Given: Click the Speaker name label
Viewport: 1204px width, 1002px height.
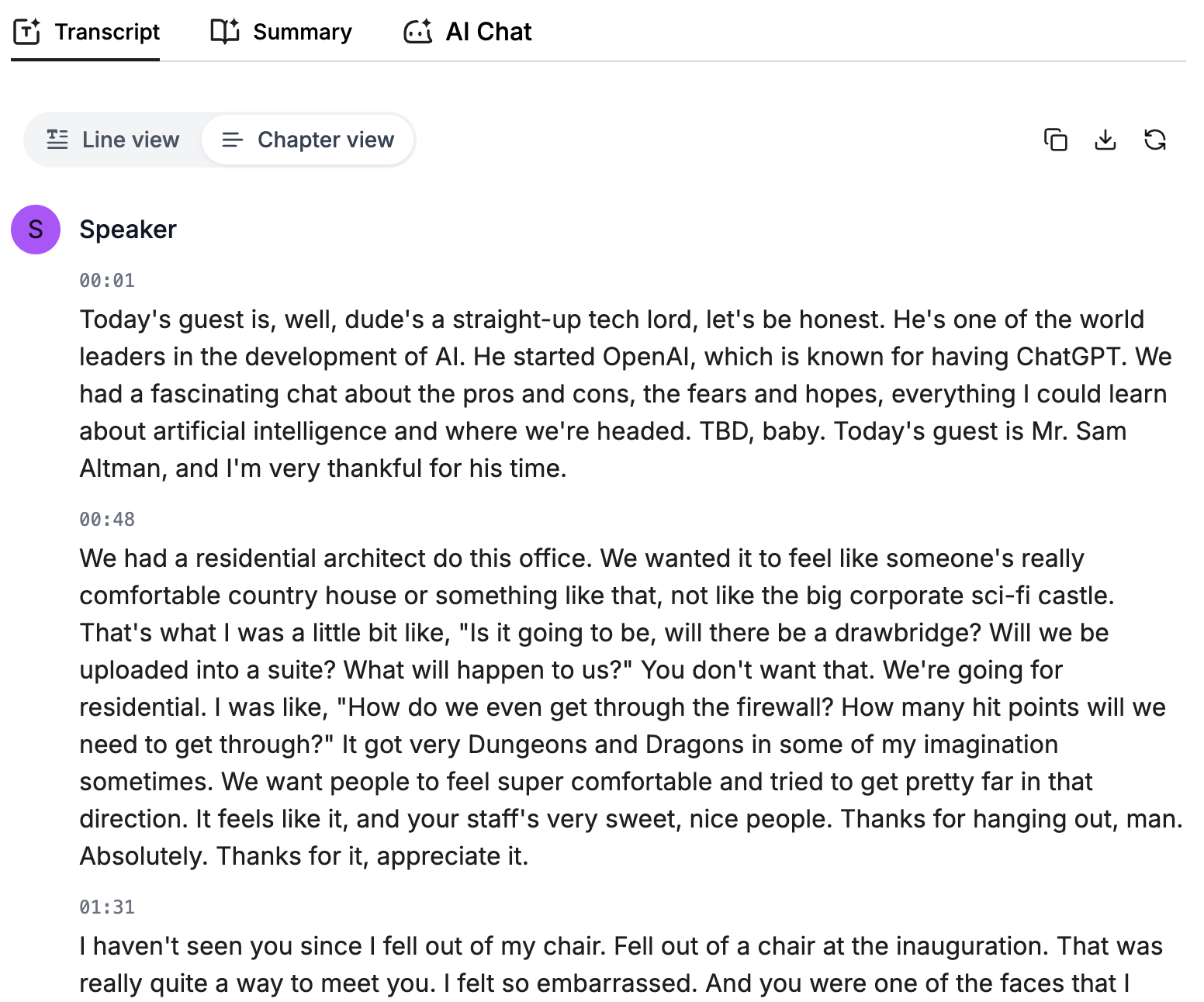Looking at the screenshot, I should tap(128, 230).
